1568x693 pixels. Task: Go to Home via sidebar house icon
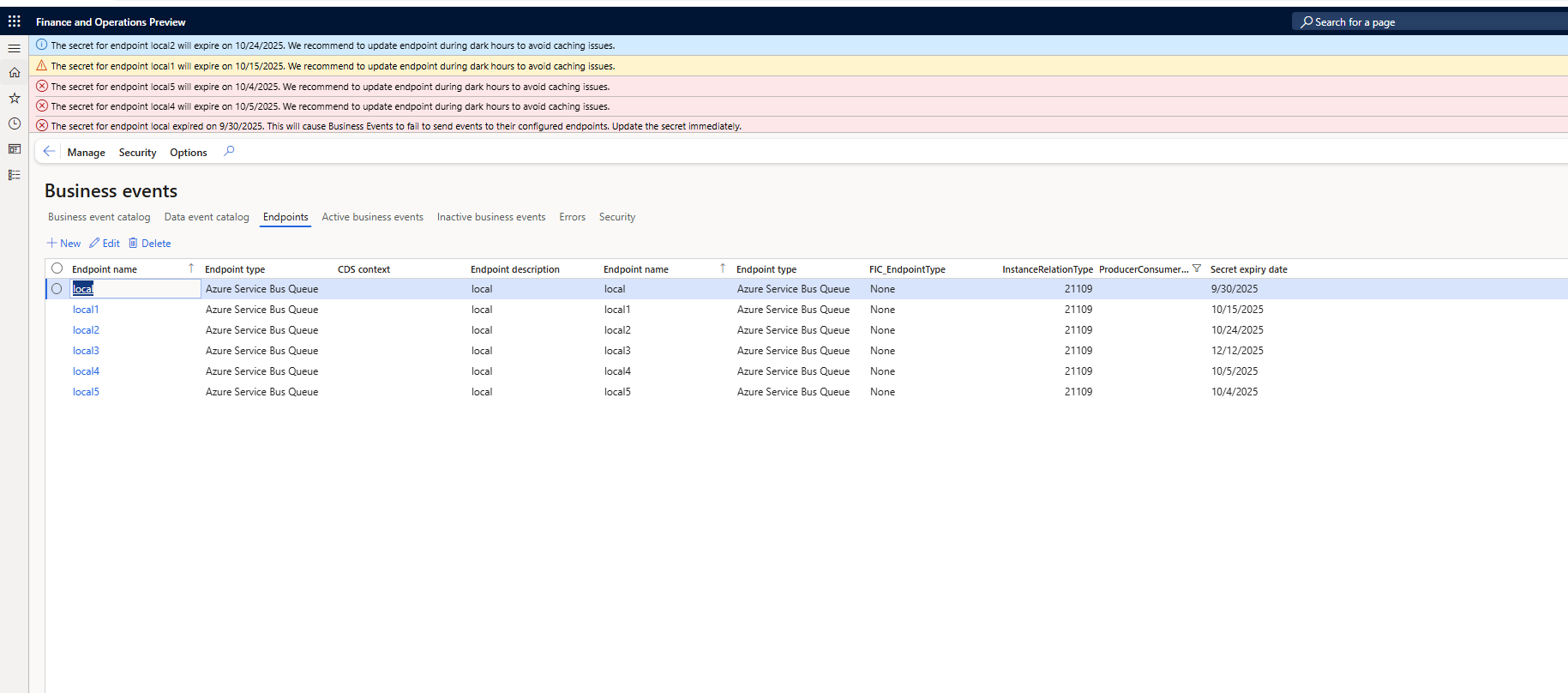tap(15, 73)
